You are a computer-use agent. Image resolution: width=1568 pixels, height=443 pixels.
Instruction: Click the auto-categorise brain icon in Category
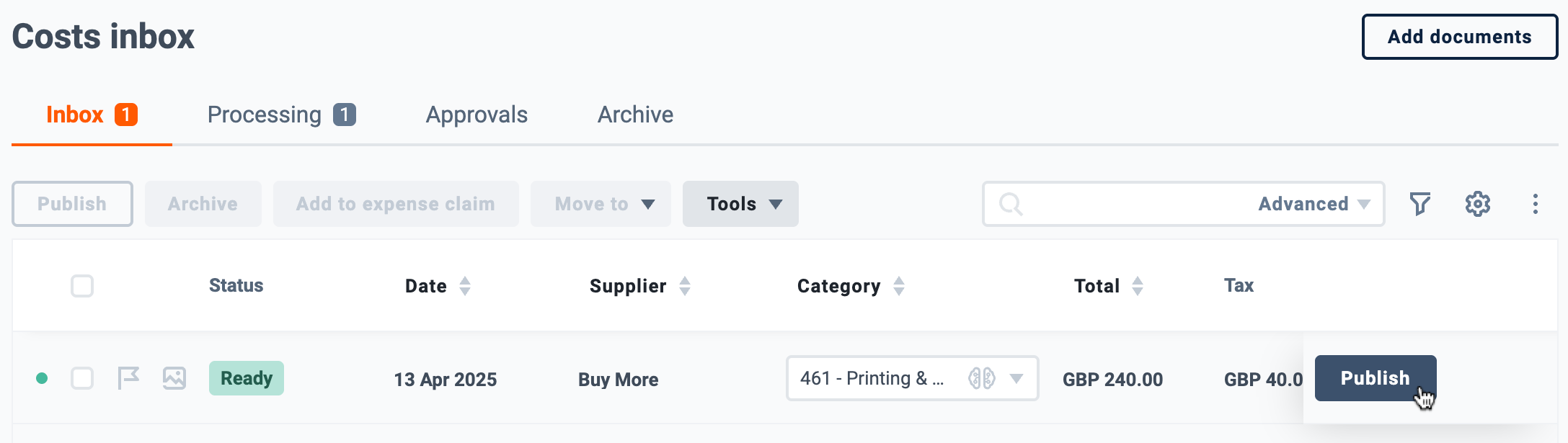pyautogui.click(x=981, y=378)
